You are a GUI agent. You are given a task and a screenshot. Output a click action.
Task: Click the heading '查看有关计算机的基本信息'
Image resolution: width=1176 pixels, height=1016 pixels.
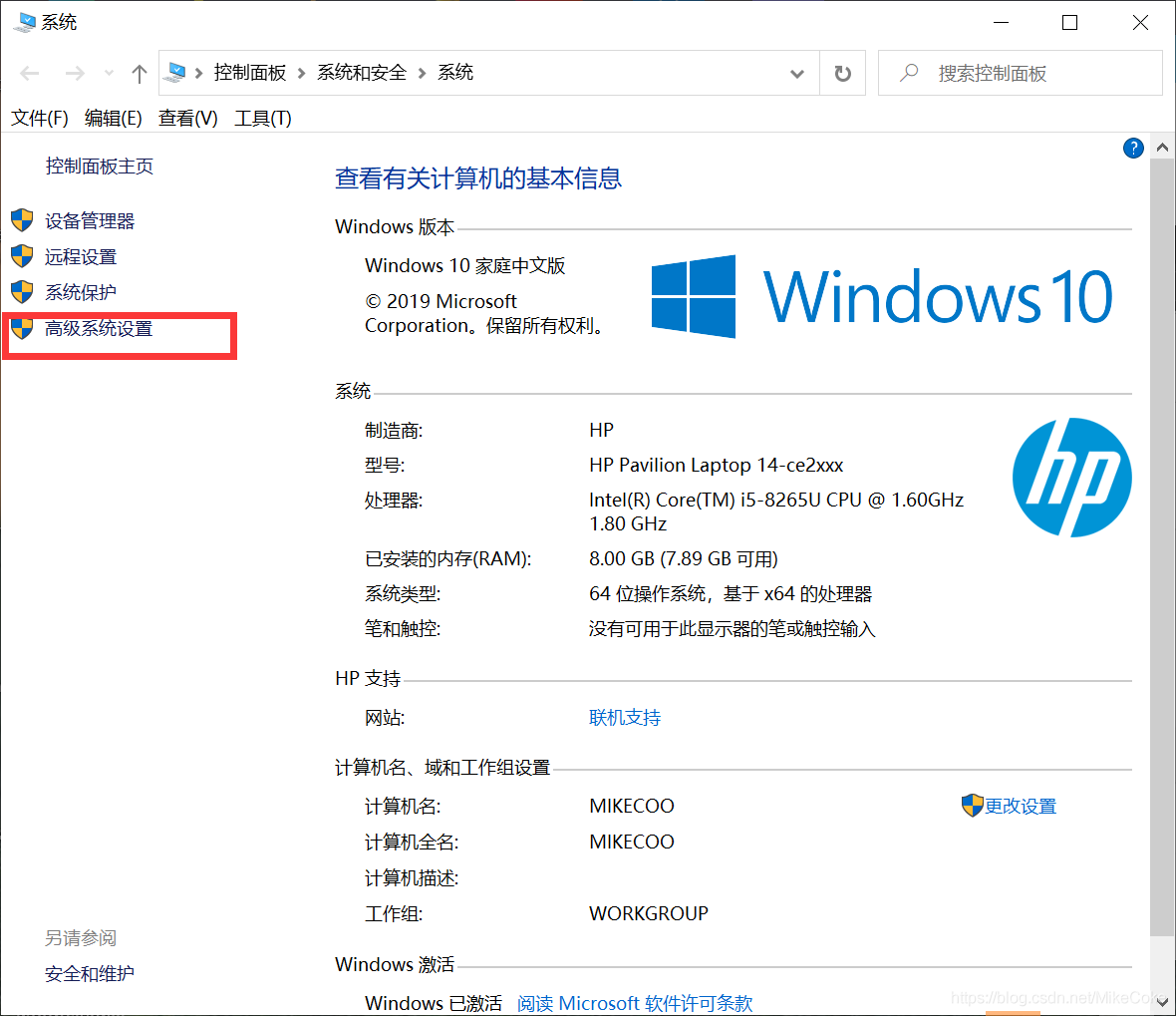pos(478,177)
